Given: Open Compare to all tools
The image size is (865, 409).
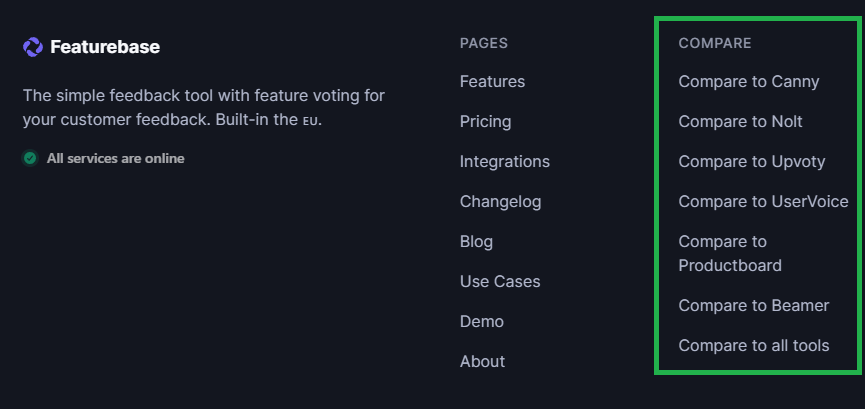Looking at the screenshot, I should click(x=753, y=345).
